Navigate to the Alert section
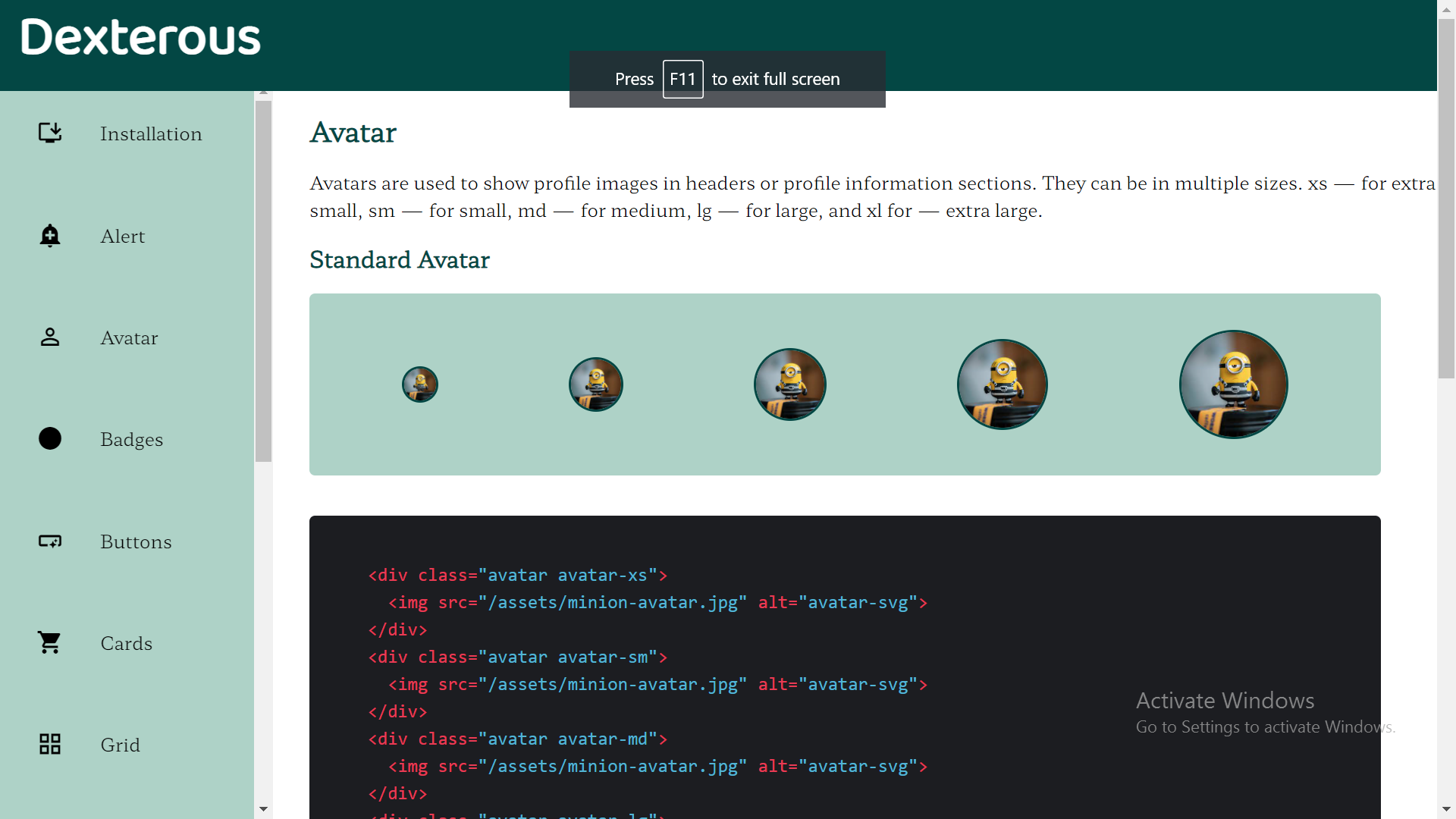The height and width of the screenshot is (819, 1456). pos(122,236)
